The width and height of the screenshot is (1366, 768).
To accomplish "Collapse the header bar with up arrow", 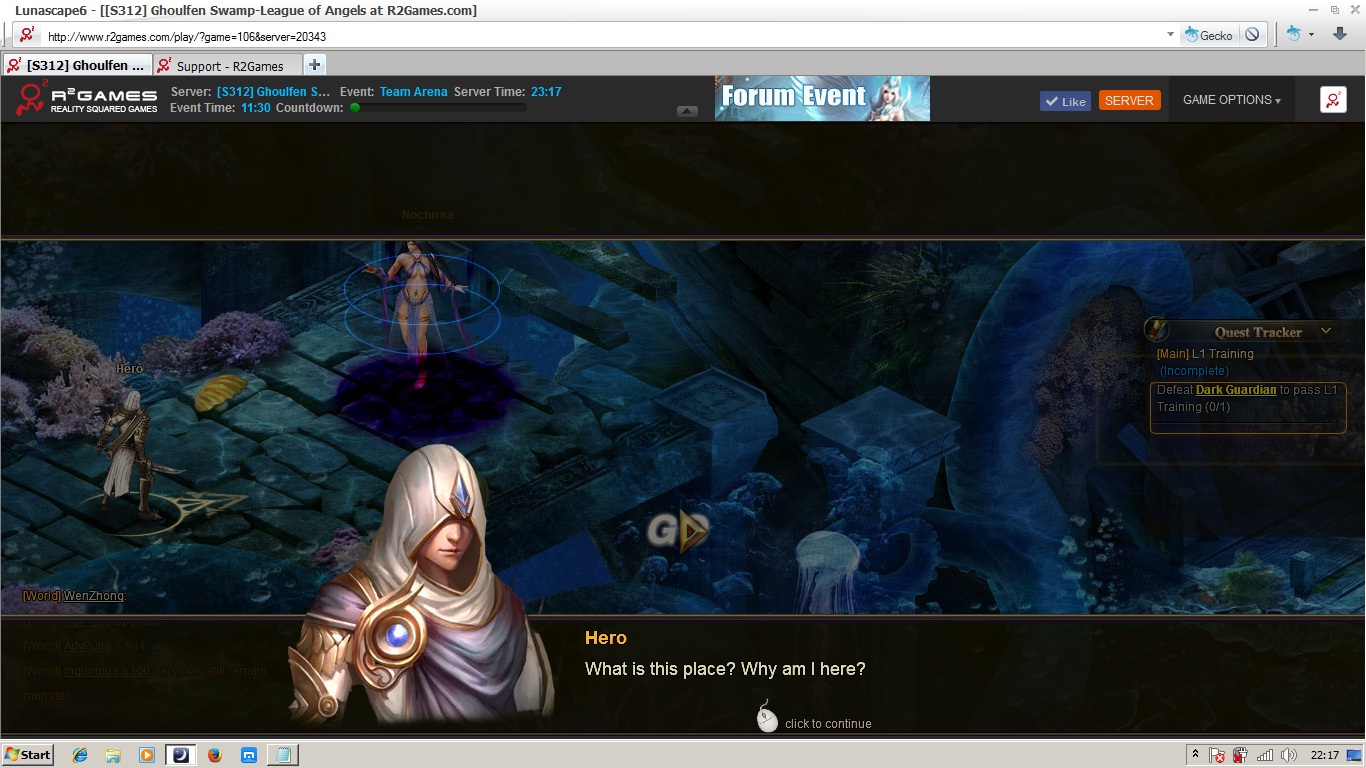I will click(x=687, y=111).
